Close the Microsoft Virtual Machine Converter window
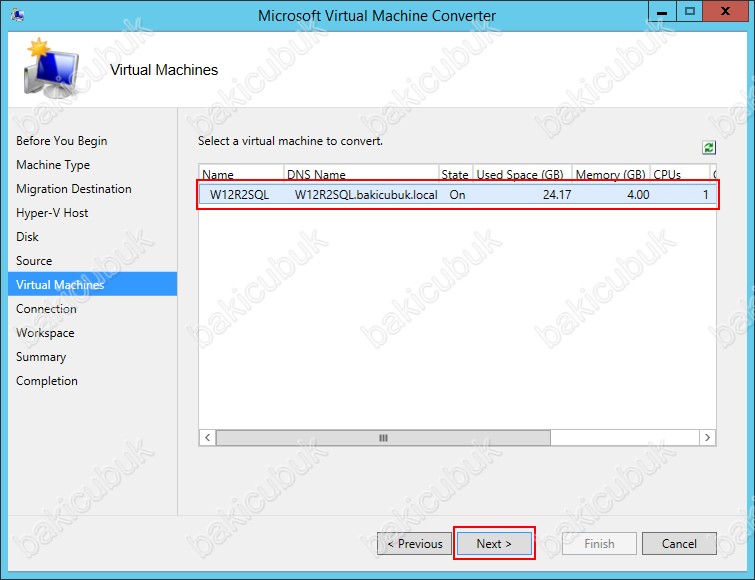The width and height of the screenshot is (755, 580). 725,12
